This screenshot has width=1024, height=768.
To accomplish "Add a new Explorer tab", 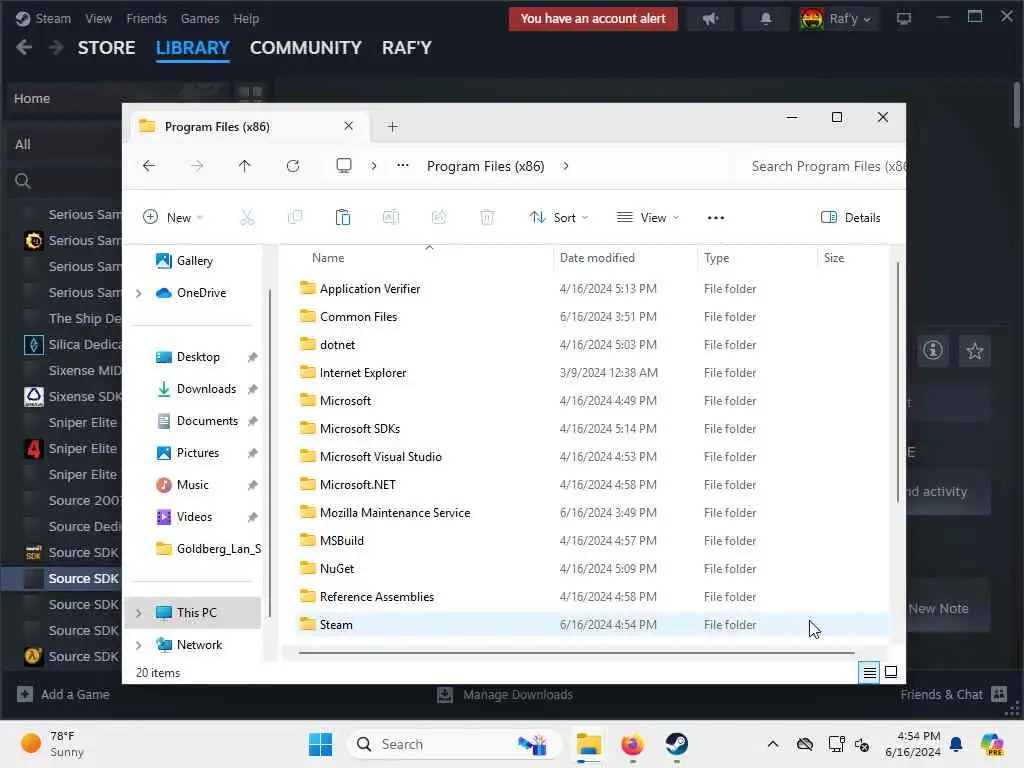I will [392, 127].
